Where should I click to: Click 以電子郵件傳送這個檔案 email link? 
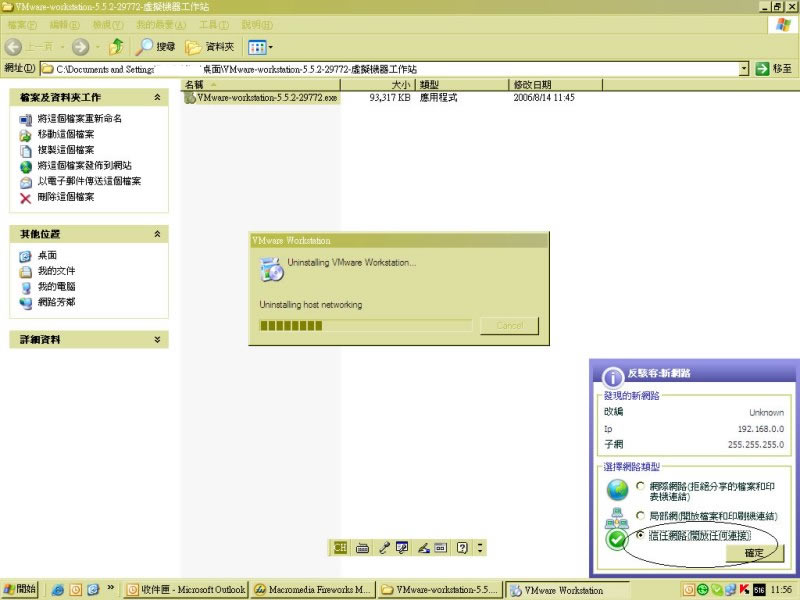pyautogui.click(x=89, y=181)
